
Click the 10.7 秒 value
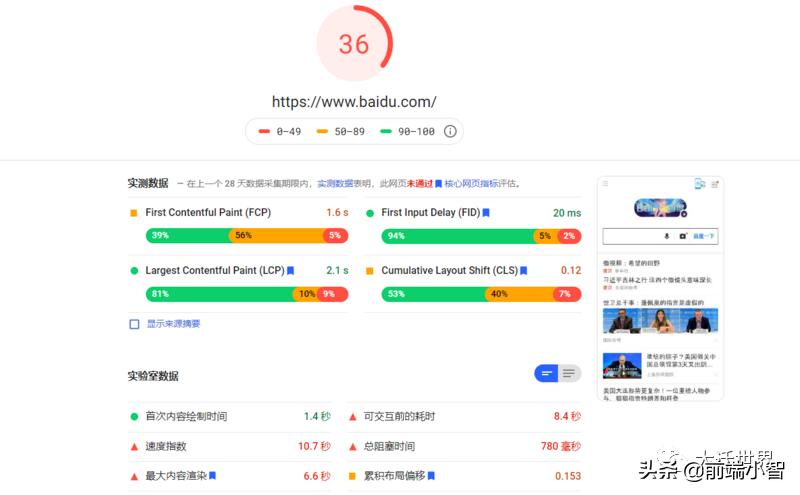314,447
